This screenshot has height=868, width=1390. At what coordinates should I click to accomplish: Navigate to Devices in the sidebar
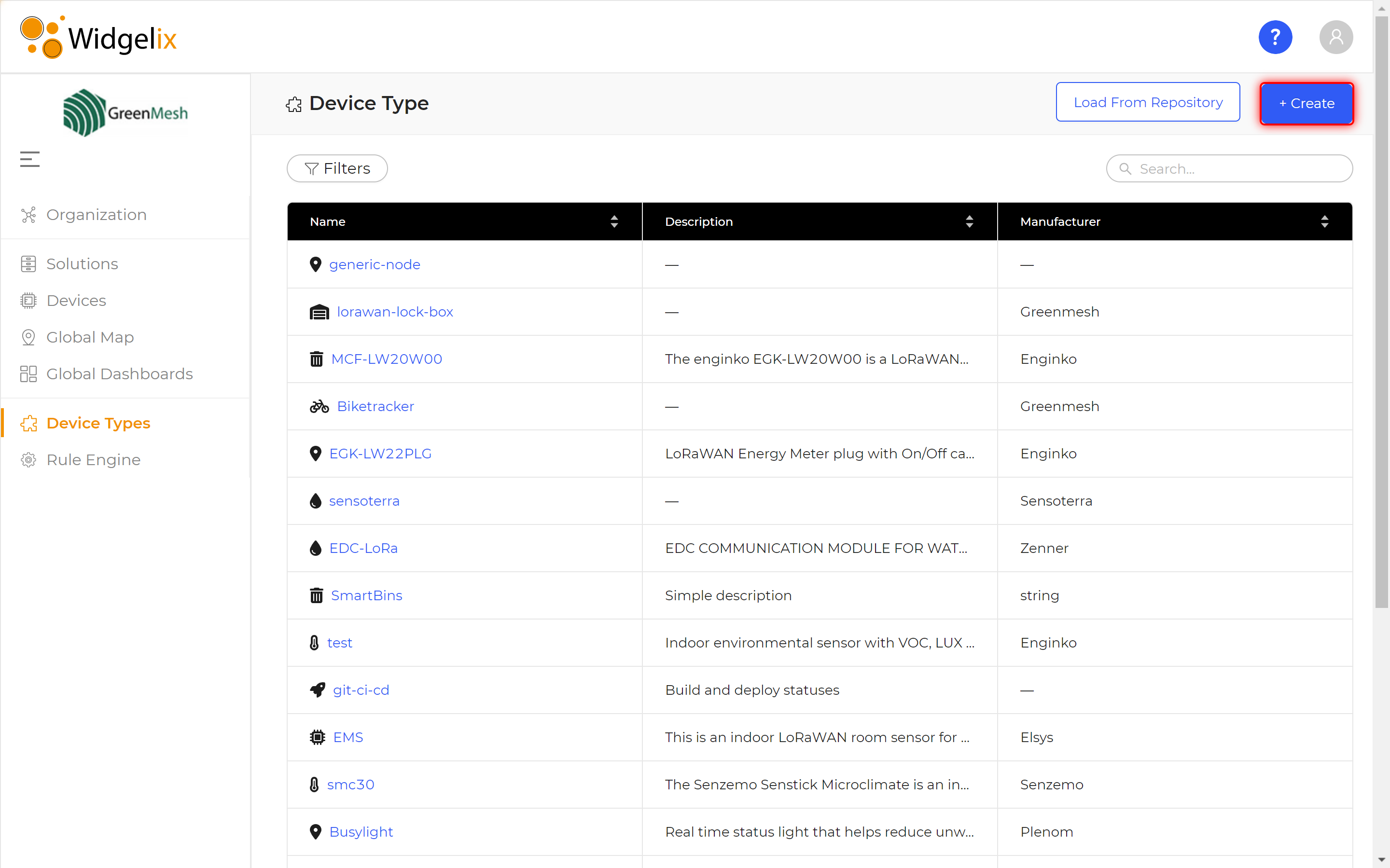point(76,300)
